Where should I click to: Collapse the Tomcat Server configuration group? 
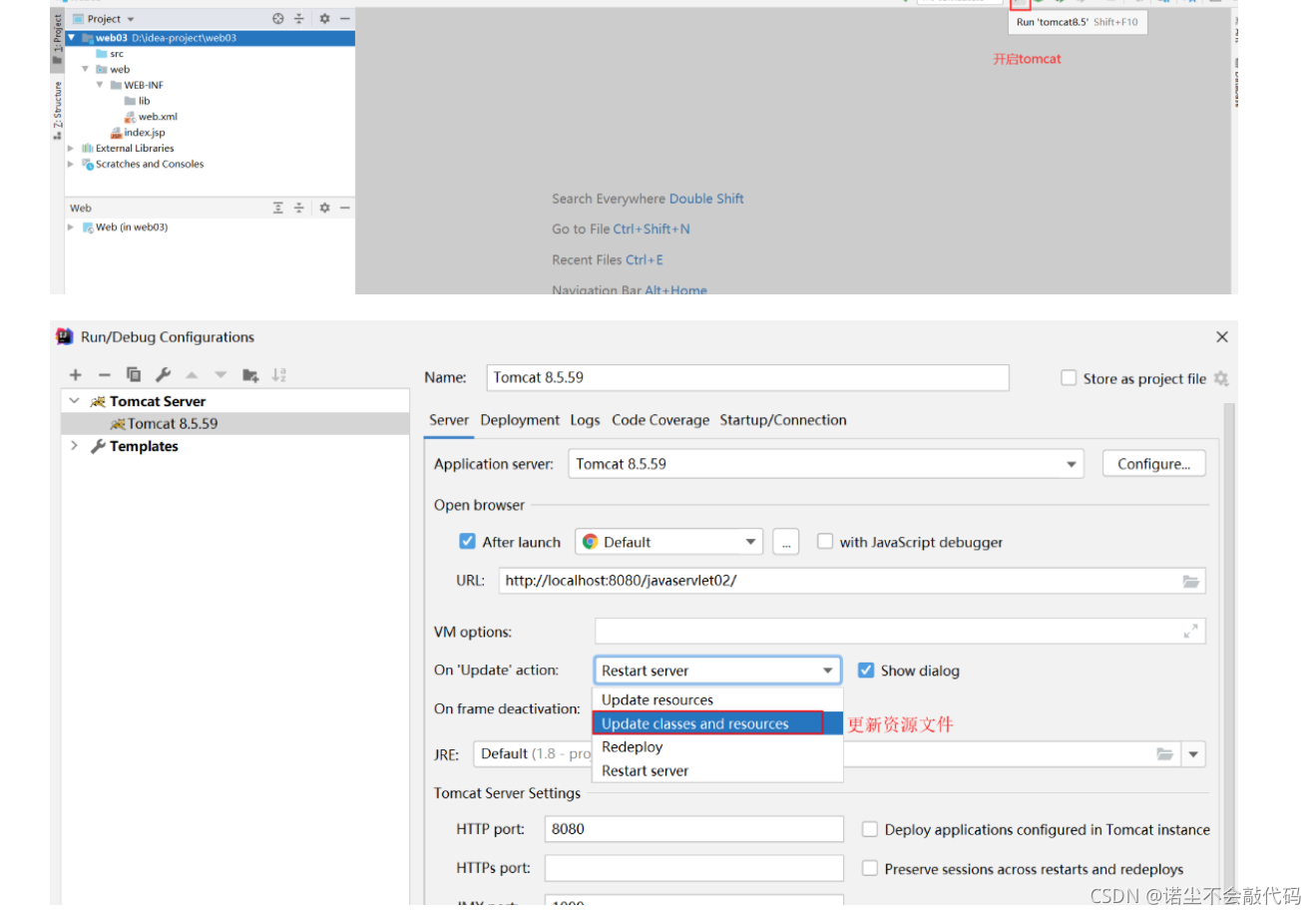[74, 401]
